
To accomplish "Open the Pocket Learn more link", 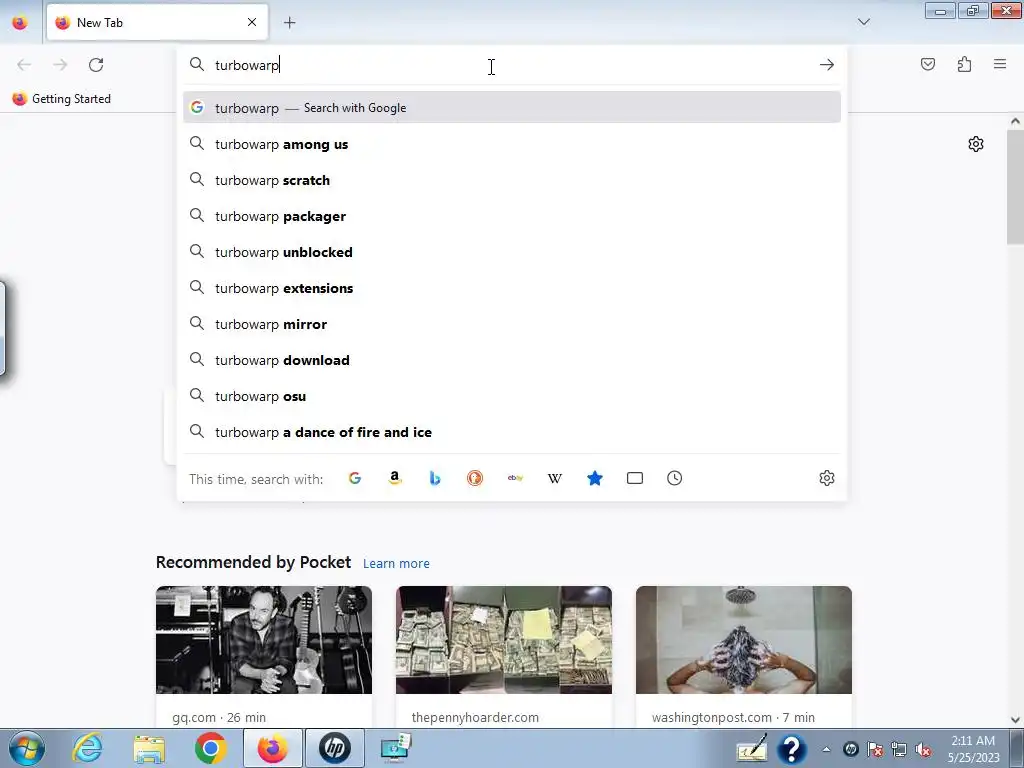I will point(396,564).
